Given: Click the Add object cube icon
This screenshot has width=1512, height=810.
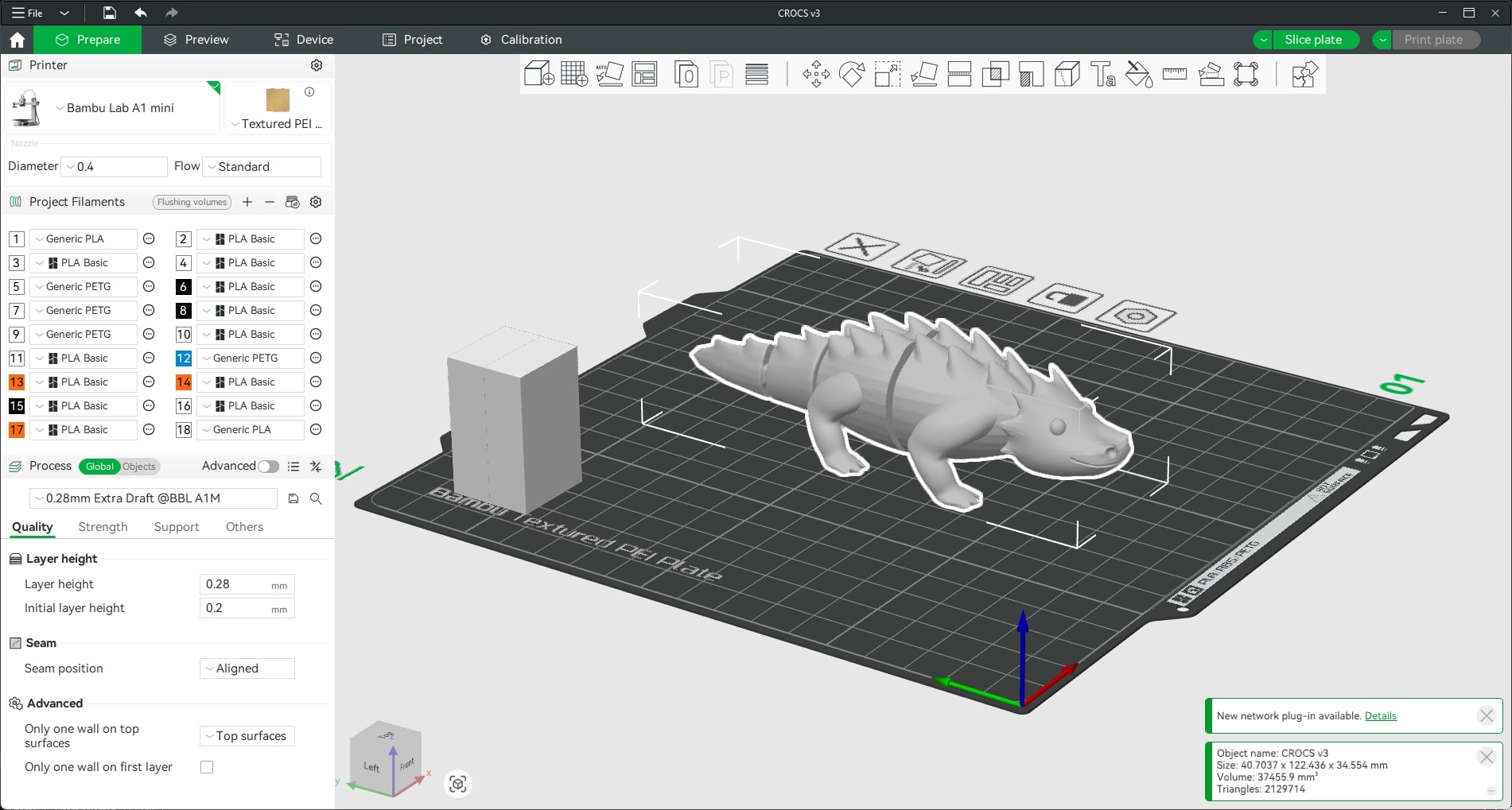Looking at the screenshot, I should (x=538, y=74).
